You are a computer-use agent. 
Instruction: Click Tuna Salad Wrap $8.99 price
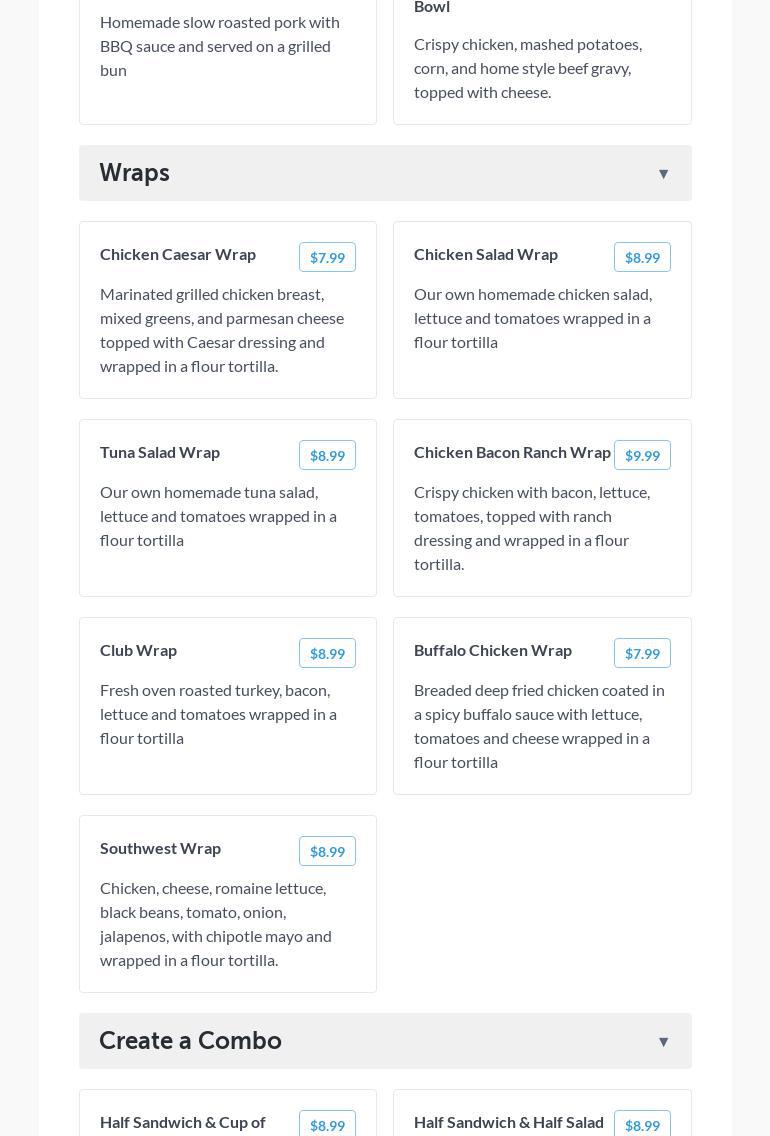click(x=327, y=455)
